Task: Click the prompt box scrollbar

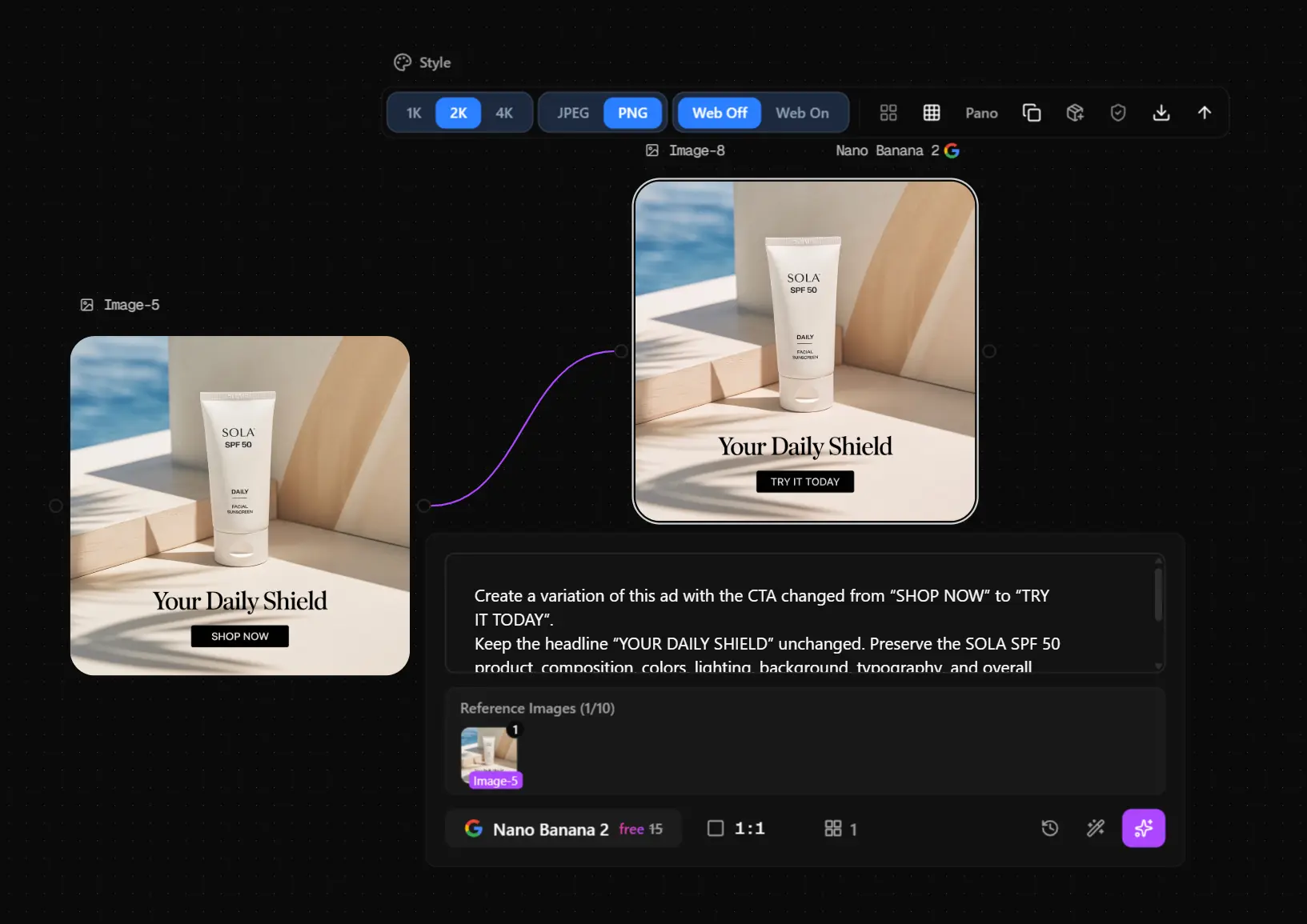Action: 1158,594
